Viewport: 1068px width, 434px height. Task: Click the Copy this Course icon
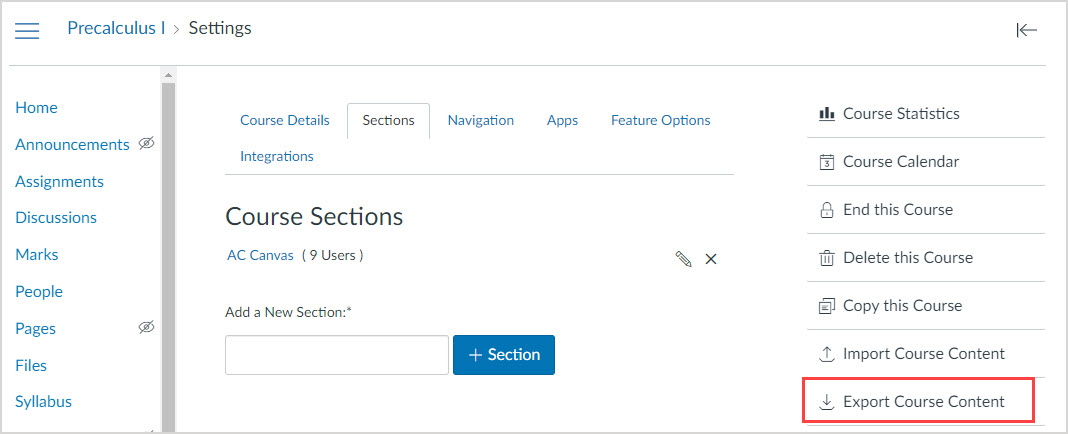[826, 306]
